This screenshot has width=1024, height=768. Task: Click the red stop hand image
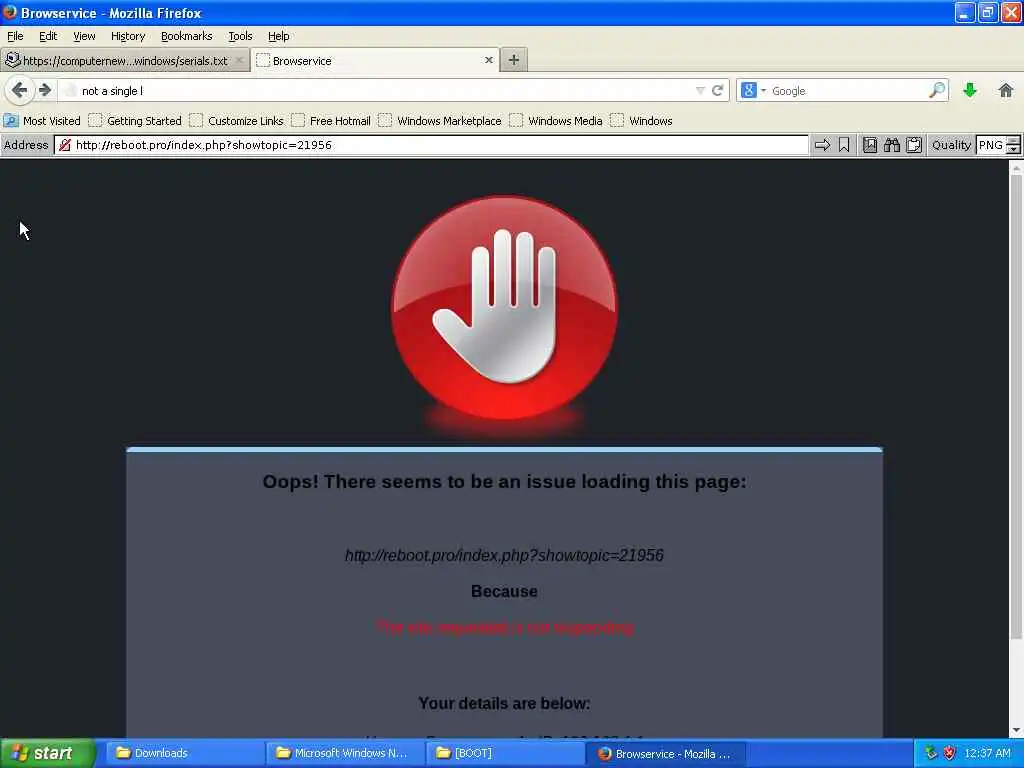pos(504,308)
